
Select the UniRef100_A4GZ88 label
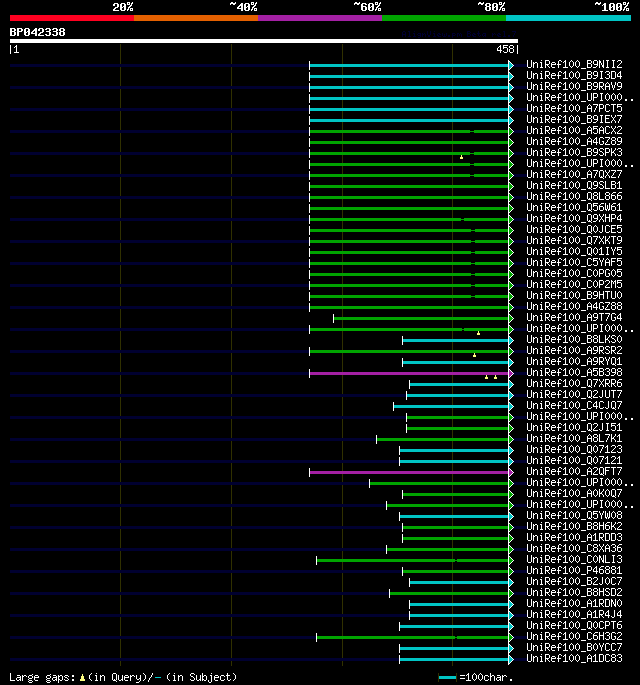[574, 307]
